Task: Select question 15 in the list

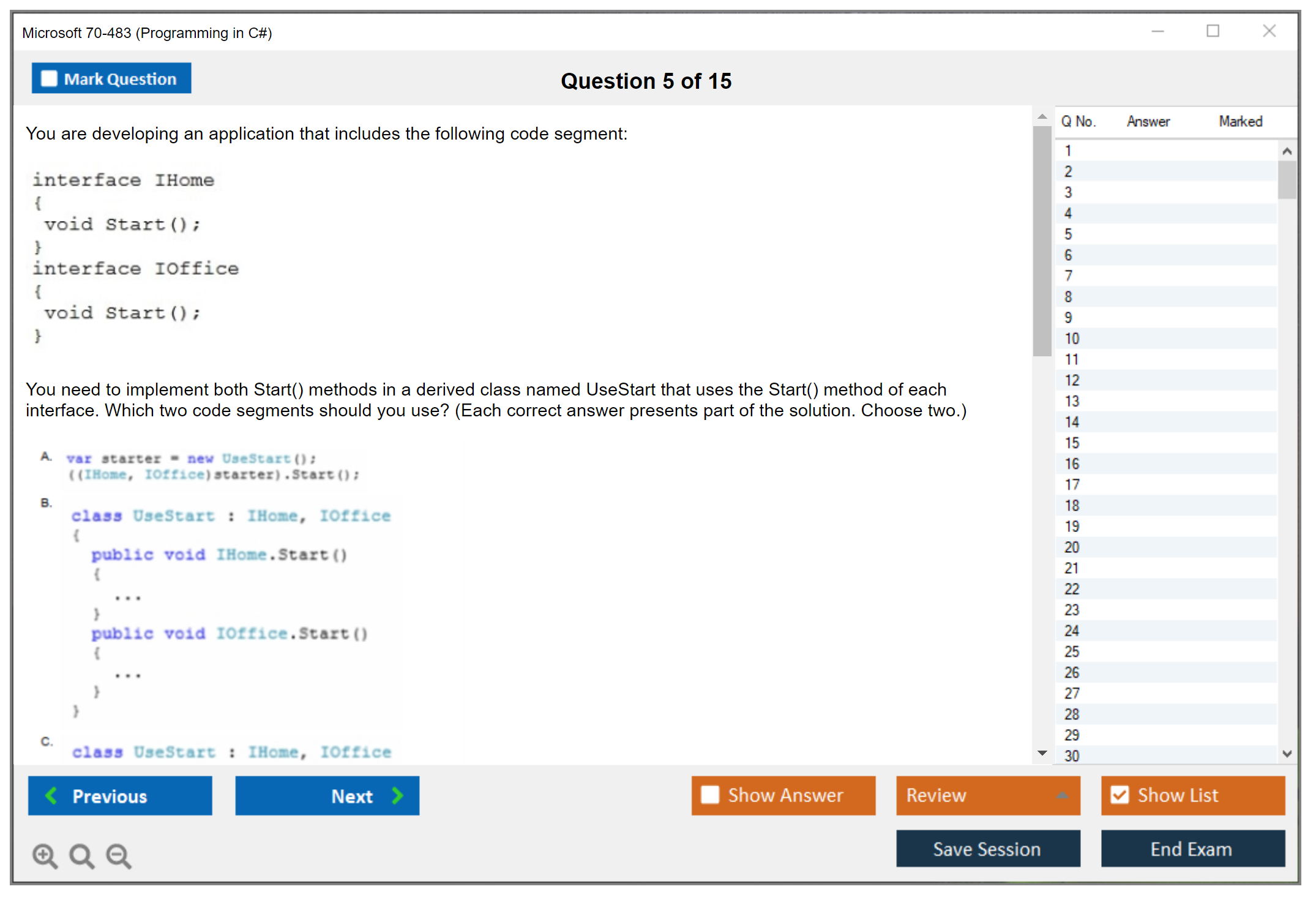Action: [x=1072, y=443]
